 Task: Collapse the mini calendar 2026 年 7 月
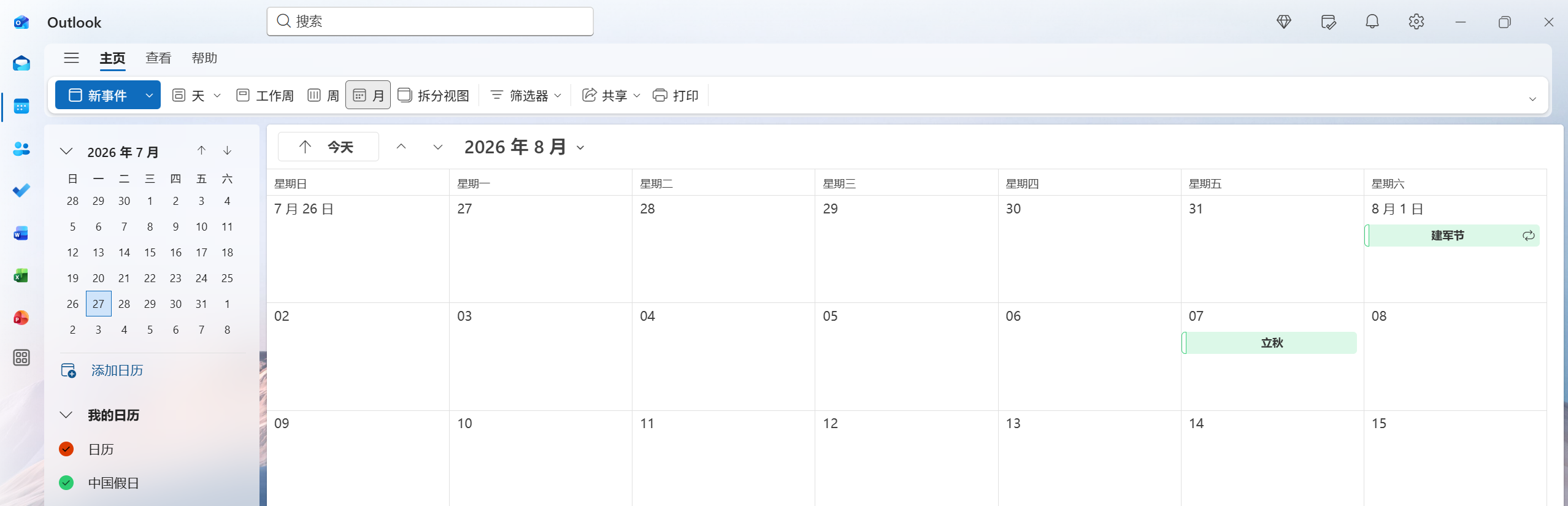66,151
